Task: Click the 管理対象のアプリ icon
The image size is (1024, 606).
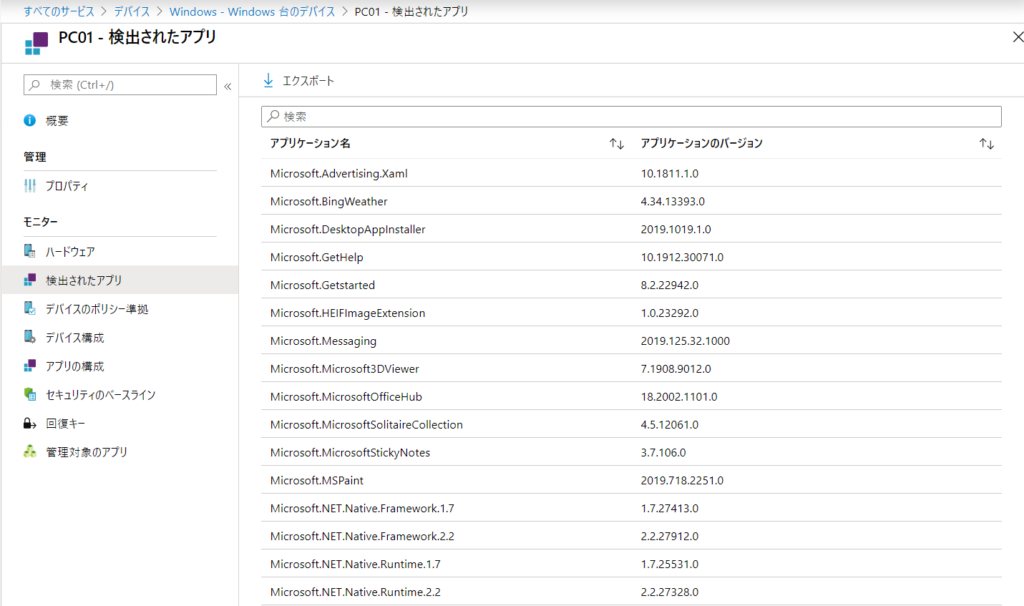Action: [x=29, y=451]
